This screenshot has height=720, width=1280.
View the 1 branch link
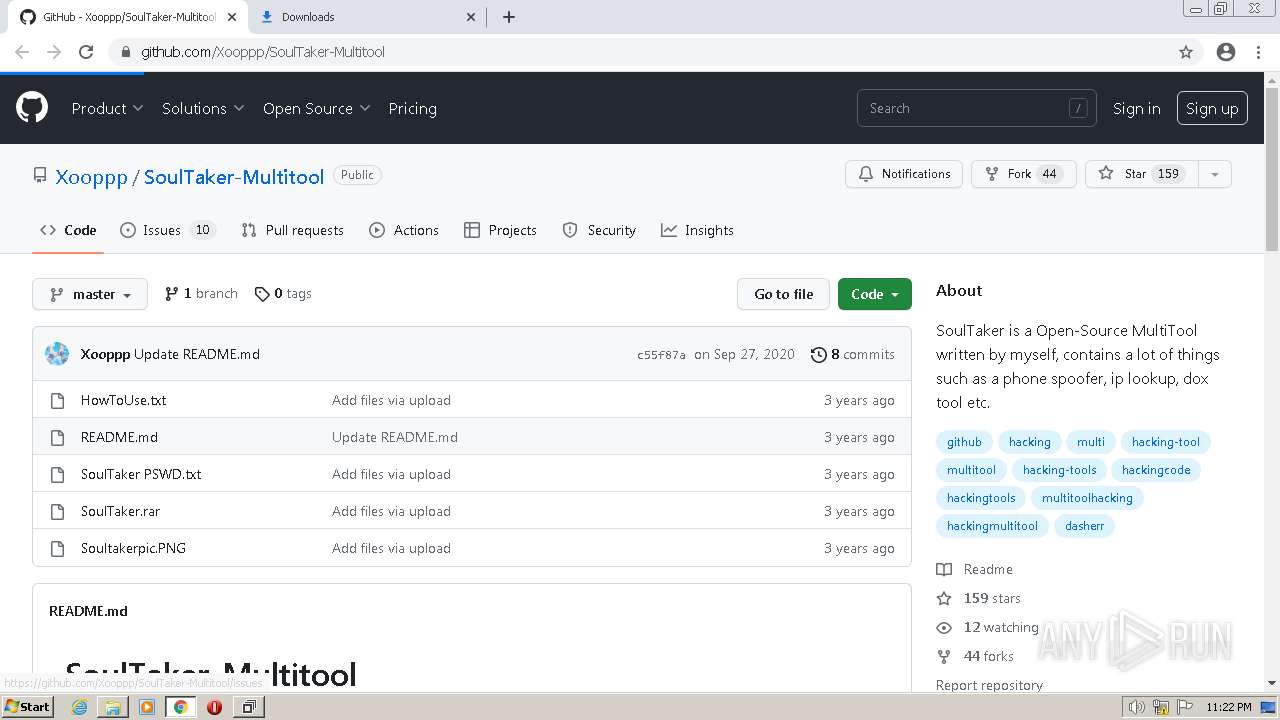point(201,293)
